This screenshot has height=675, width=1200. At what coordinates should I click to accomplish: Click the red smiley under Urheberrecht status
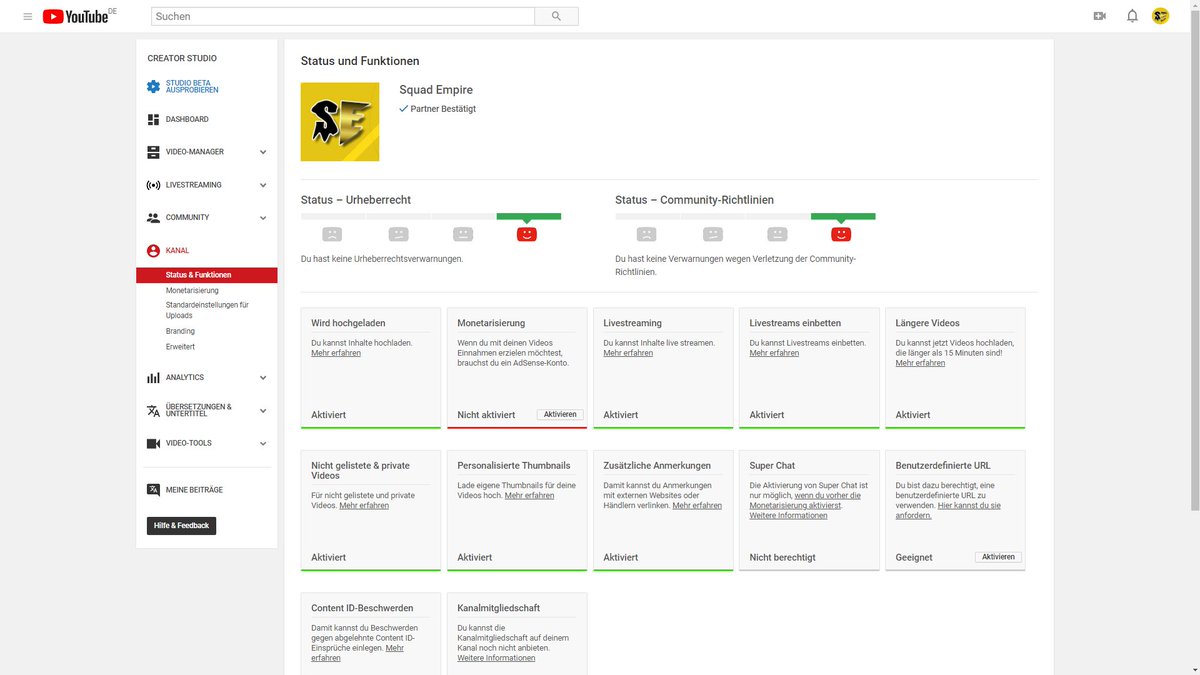pyautogui.click(x=527, y=234)
